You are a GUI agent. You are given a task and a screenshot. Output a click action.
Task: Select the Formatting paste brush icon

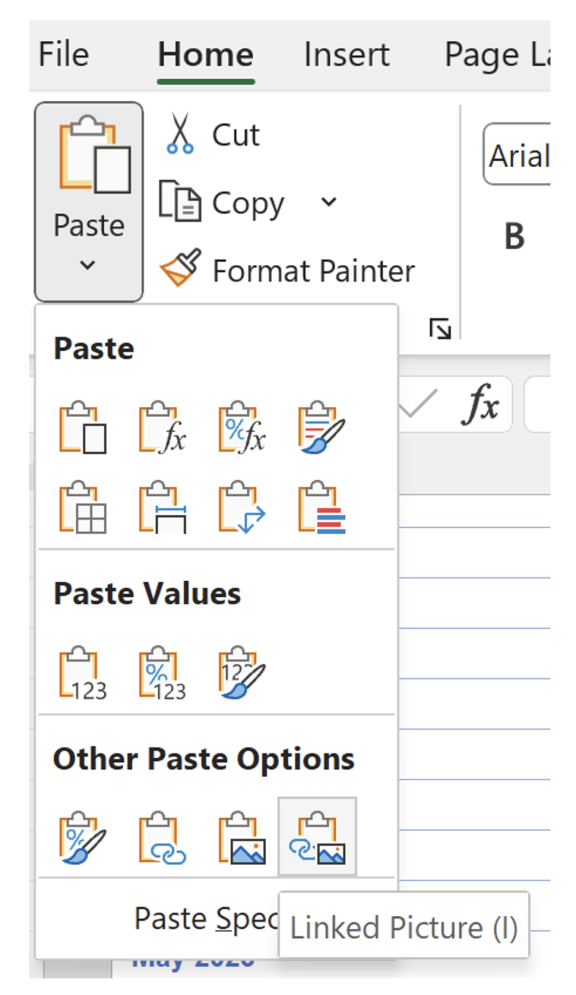tap(82, 837)
